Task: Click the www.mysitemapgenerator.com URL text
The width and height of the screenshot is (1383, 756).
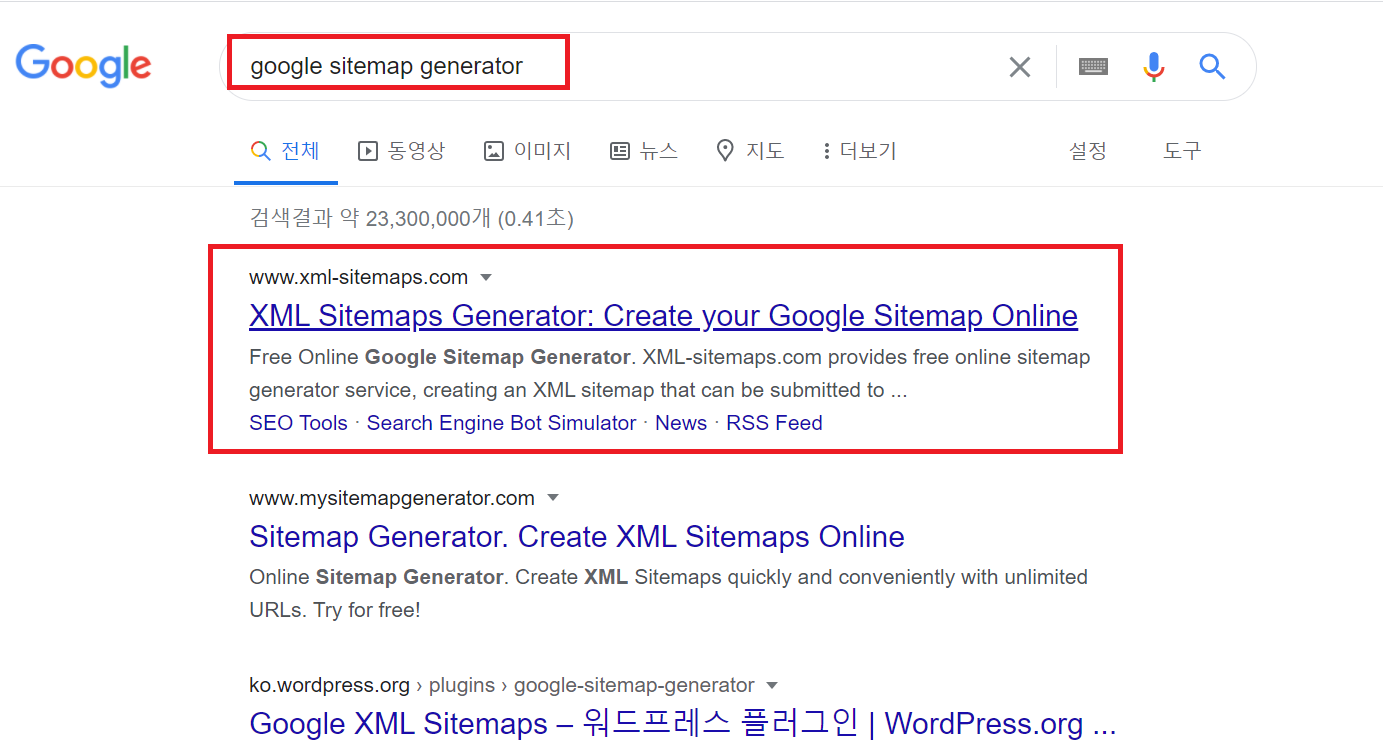Action: tap(392, 498)
